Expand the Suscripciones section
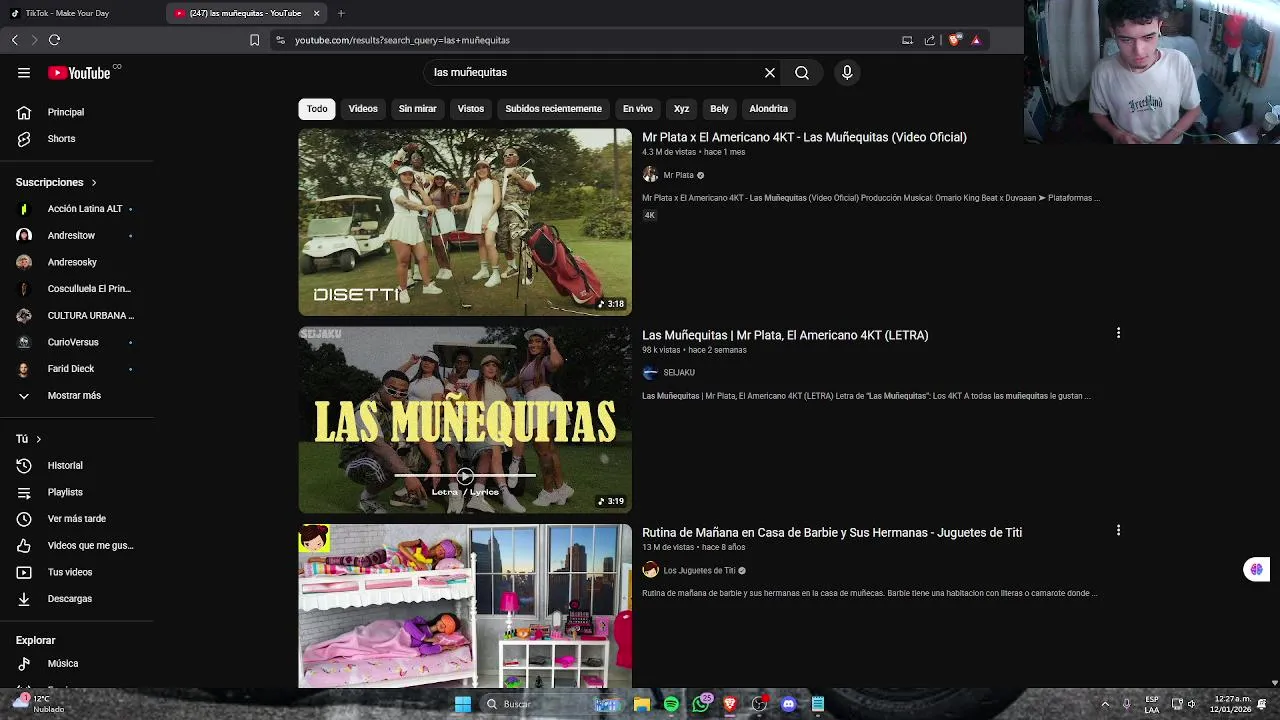1280x720 pixels. coord(56,182)
